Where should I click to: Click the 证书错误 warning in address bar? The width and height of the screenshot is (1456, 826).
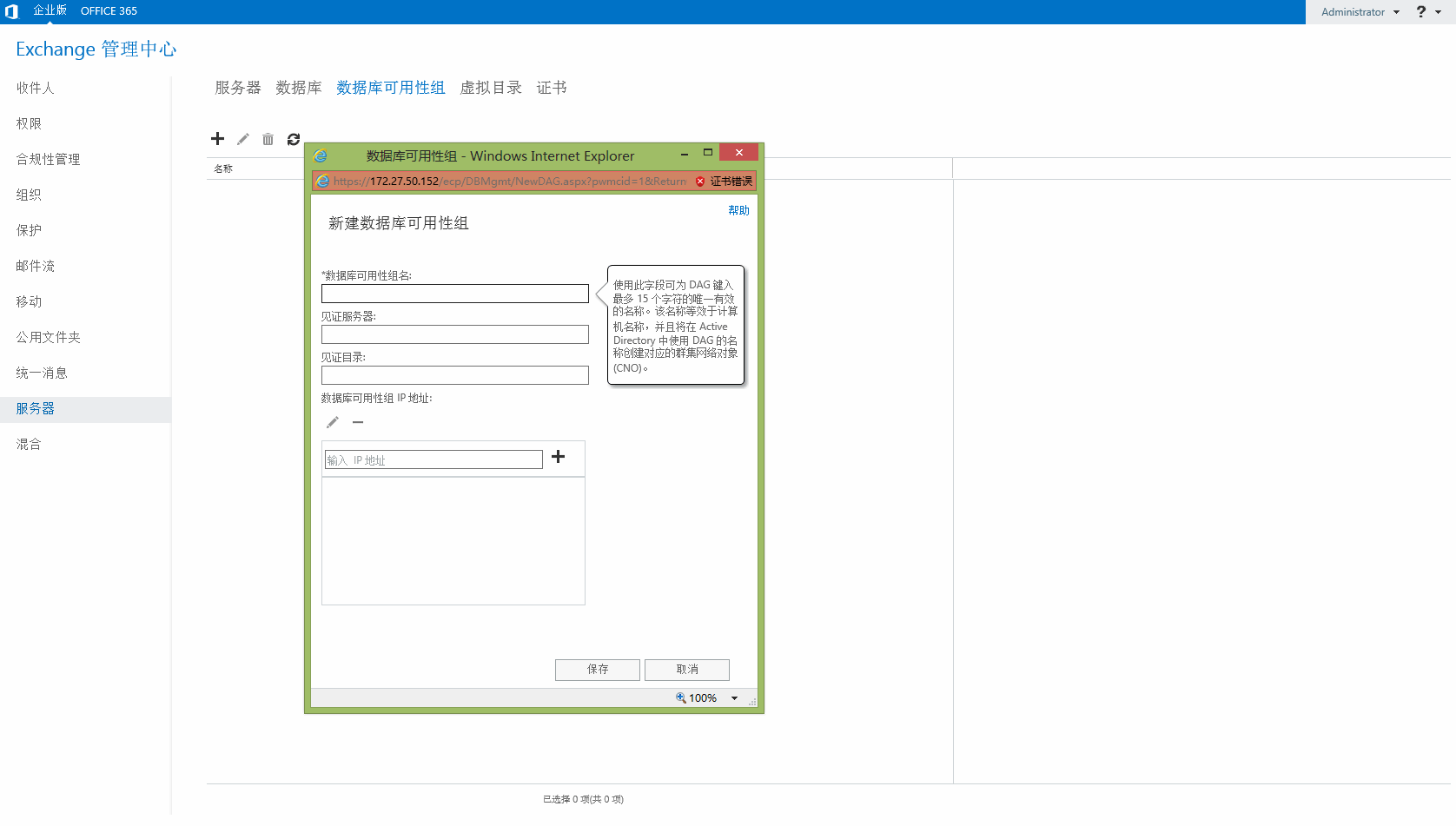[x=731, y=182]
